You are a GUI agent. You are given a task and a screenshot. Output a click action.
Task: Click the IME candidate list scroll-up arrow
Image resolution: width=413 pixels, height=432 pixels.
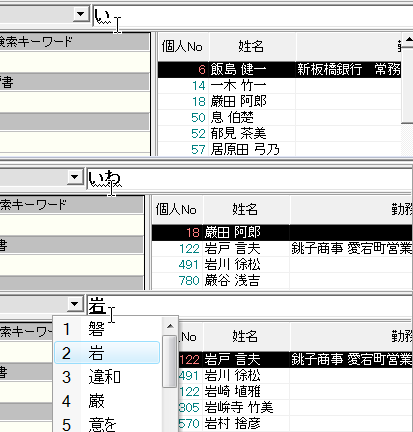point(170,326)
